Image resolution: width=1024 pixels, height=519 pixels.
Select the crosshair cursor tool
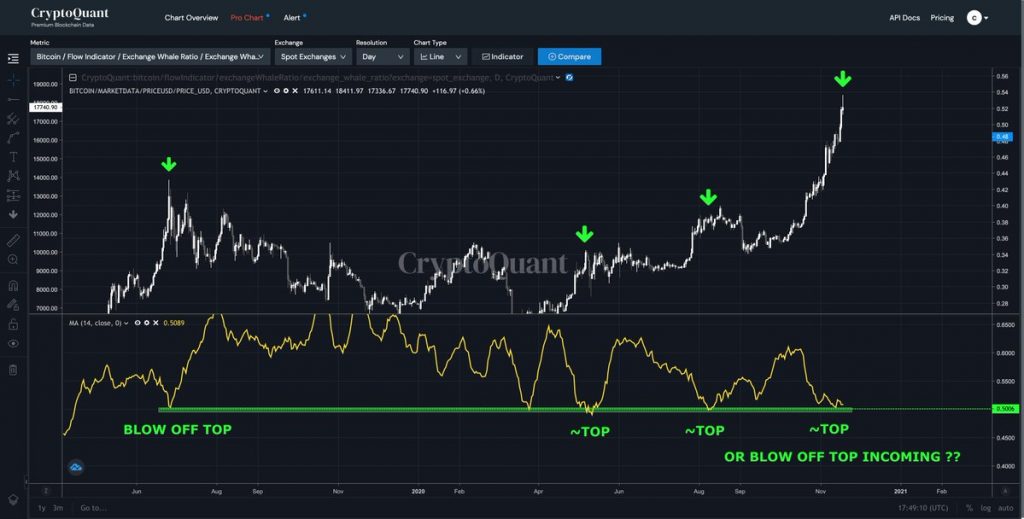point(13,78)
